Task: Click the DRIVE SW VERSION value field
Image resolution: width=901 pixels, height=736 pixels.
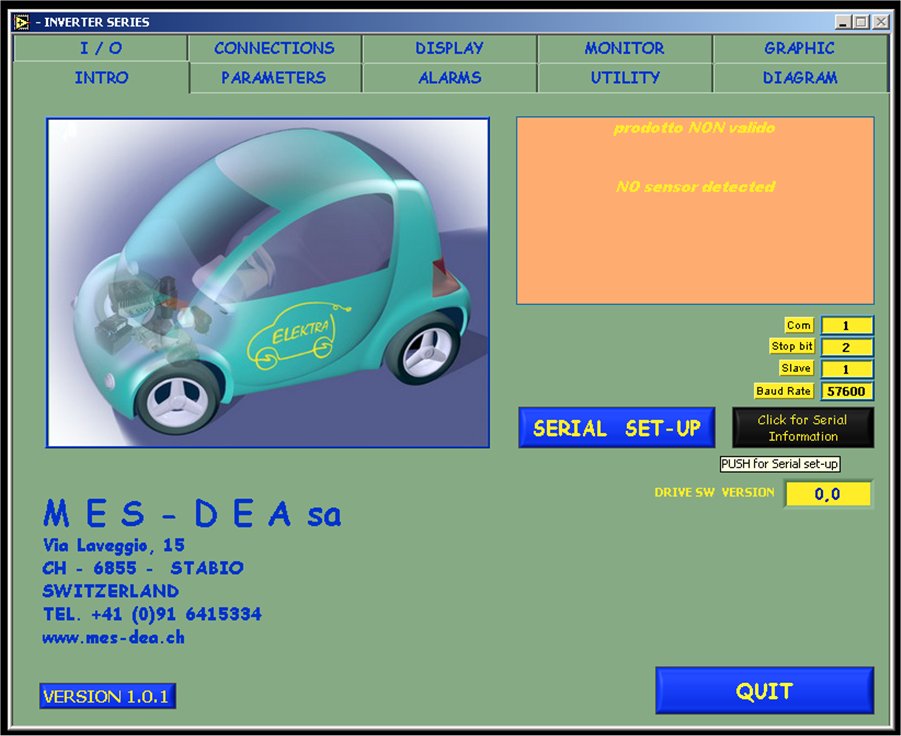Action: pyautogui.click(x=828, y=494)
